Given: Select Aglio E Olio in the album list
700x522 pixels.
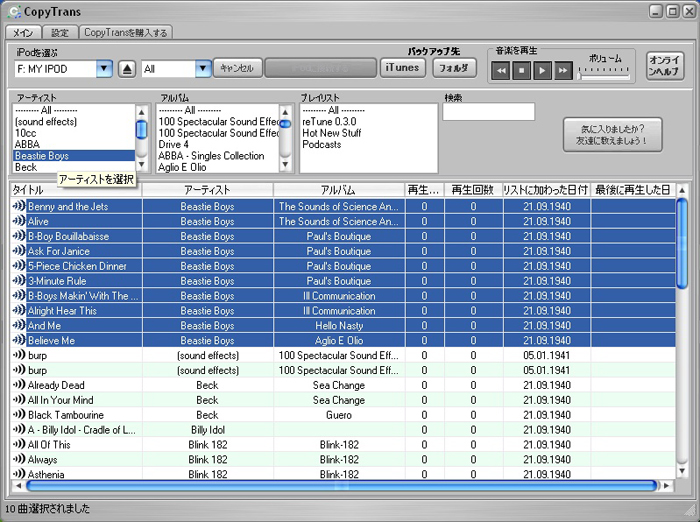Looking at the screenshot, I should coord(218,167).
